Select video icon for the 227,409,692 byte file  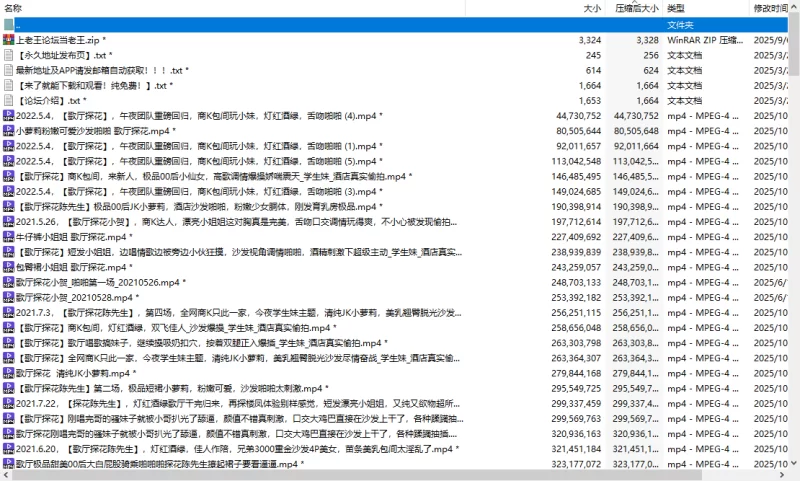8,237
